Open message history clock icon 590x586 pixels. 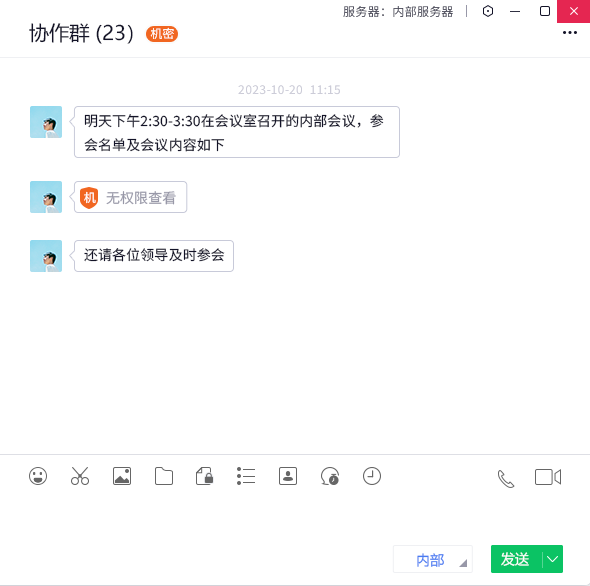tap(372, 476)
